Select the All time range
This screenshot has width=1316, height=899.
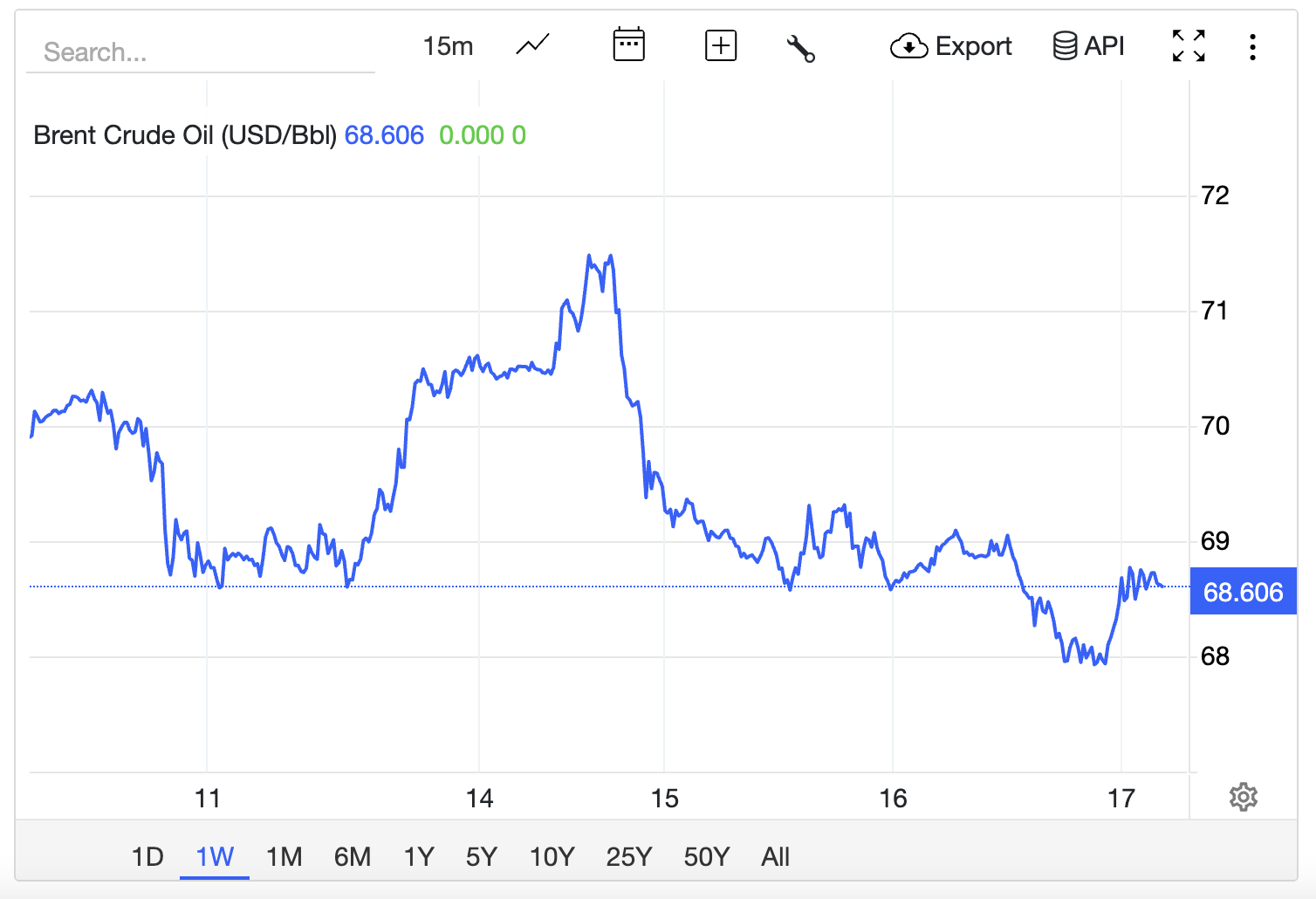775,856
